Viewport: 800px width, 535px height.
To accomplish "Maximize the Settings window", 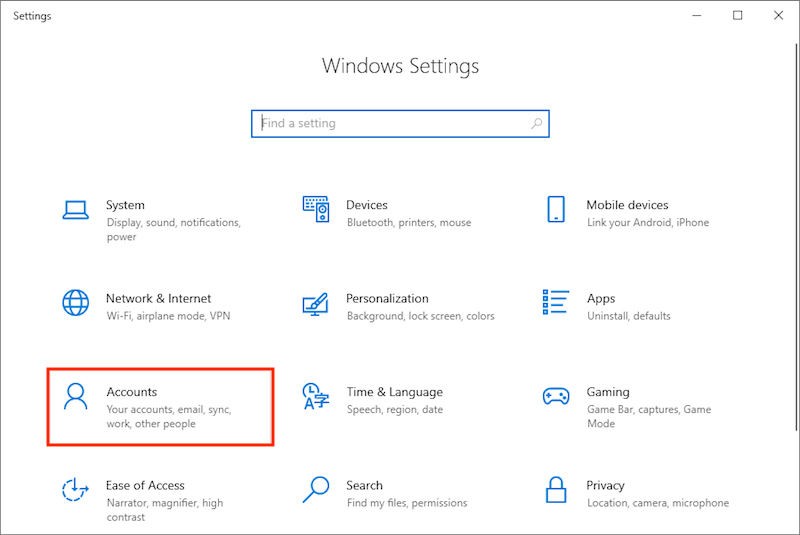I will (738, 15).
